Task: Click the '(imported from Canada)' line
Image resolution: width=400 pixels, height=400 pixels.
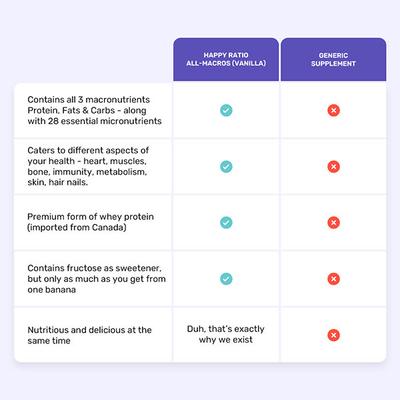Action: click(77, 228)
